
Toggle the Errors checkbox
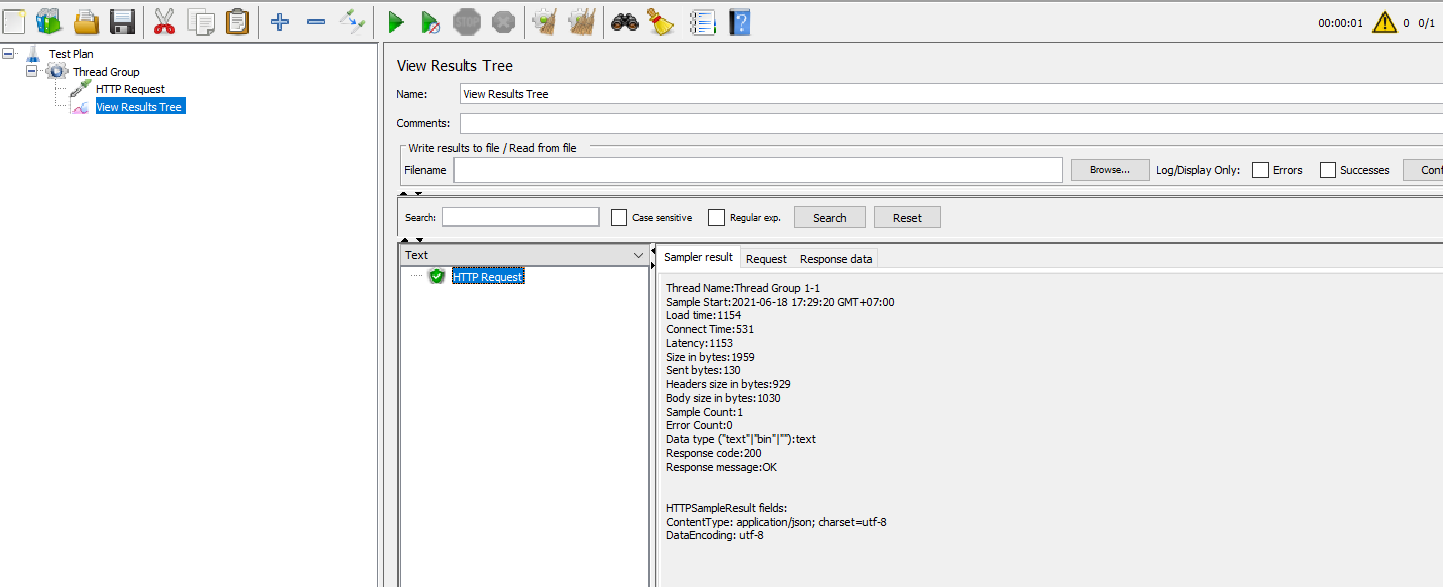tap(1260, 170)
